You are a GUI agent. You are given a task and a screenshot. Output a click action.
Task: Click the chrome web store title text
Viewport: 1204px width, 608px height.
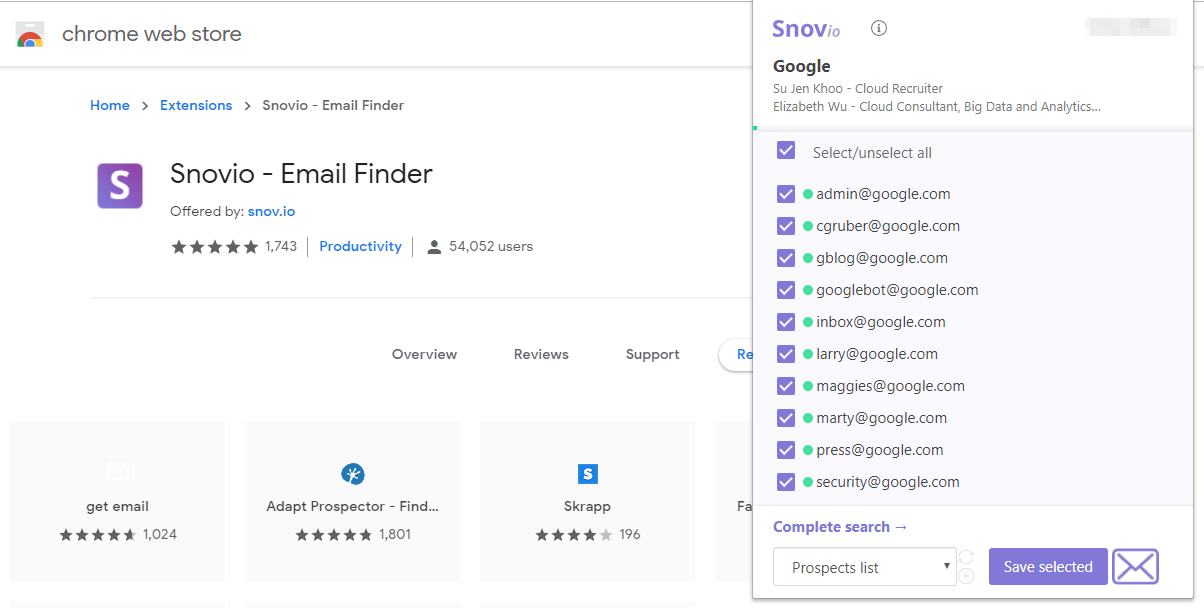152,34
